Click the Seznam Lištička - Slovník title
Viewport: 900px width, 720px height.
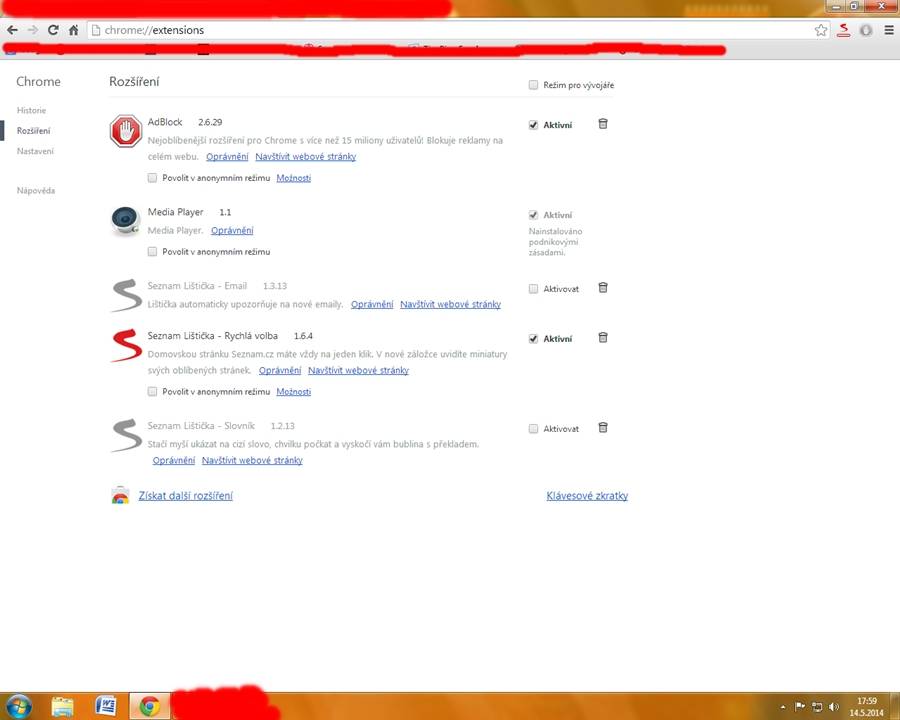click(x=201, y=426)
